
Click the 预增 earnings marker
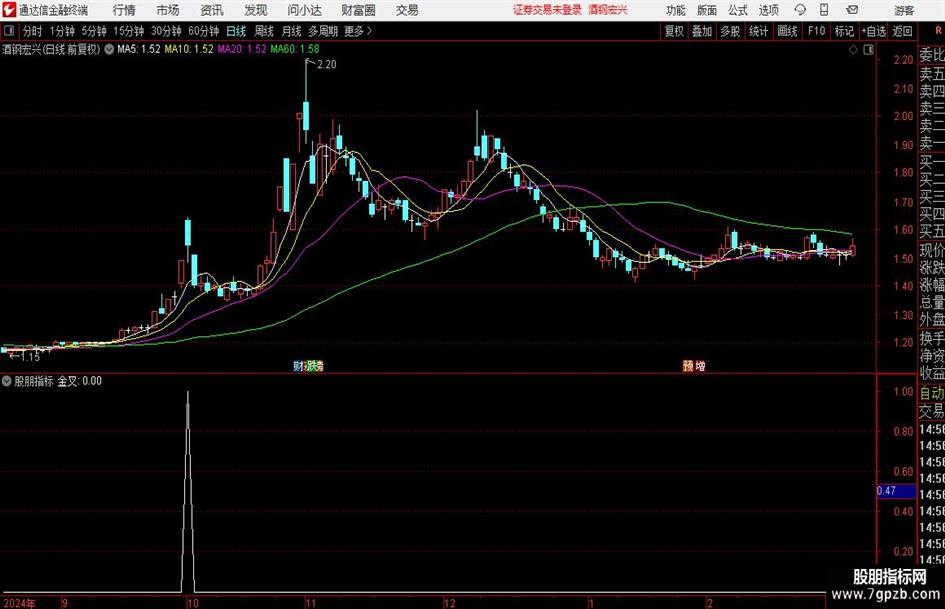coord(694,365)
